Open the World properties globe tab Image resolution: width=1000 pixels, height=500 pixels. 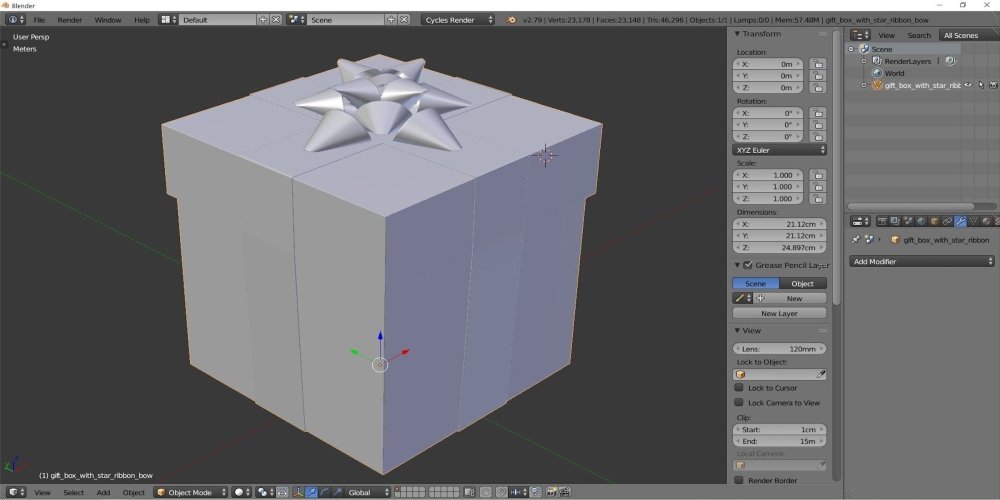pyautogui.click(x=921, y=221)
